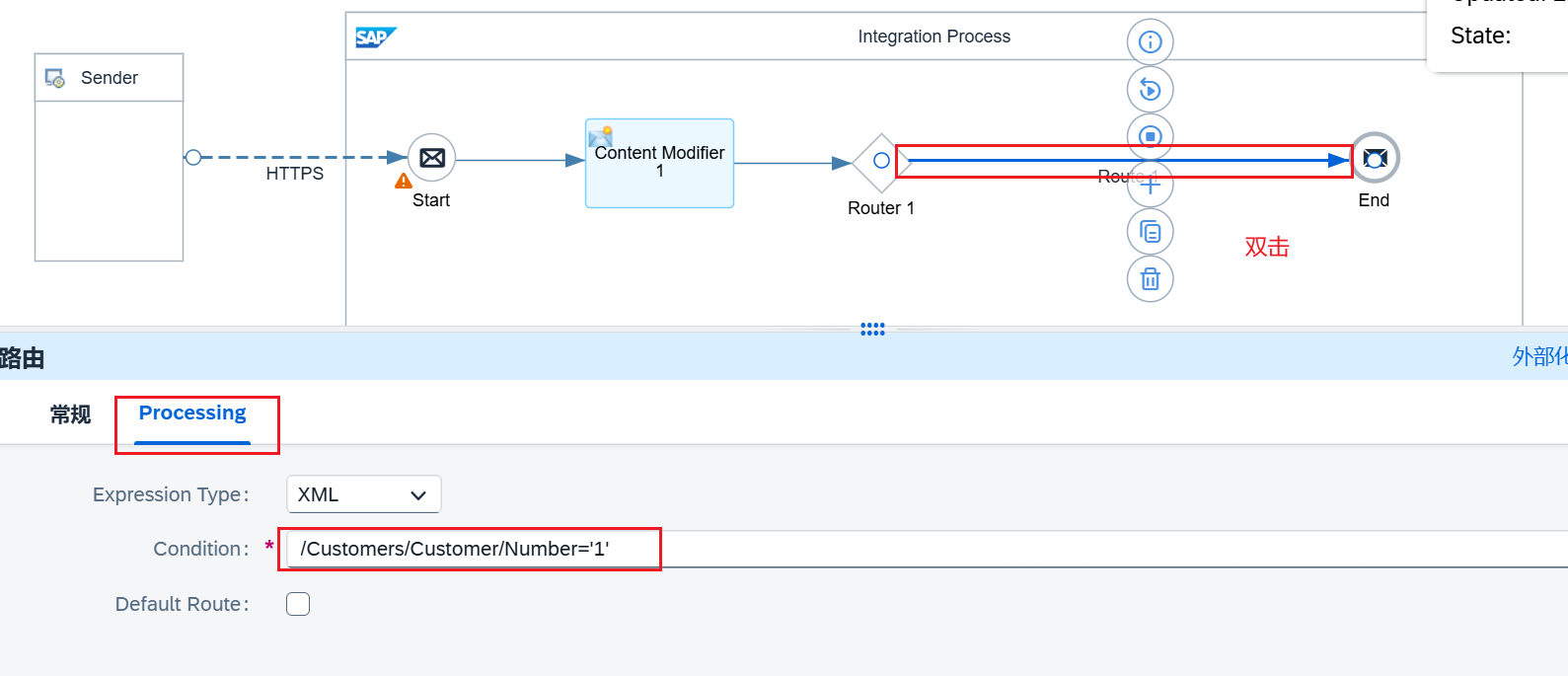Viewport: 1568px width, 676px height.
Task: Select the Start message event
Action: pos(431,158)
